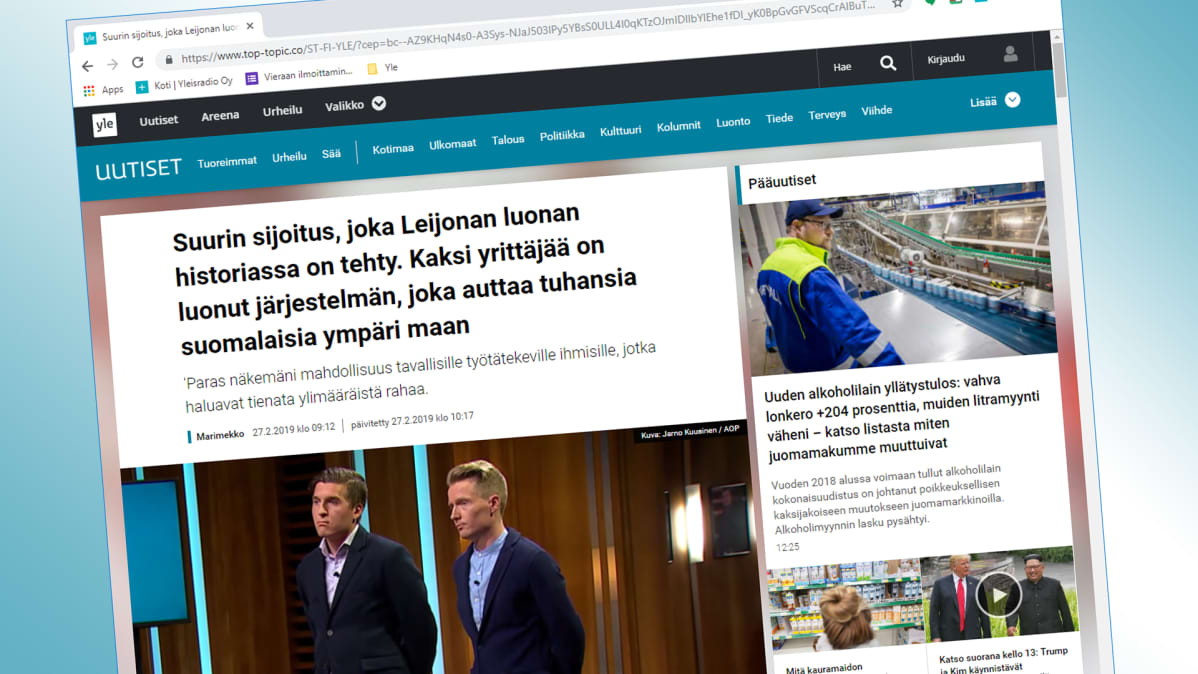The height and width of the screenshot is (674, 1198).
Task: Open Urheilu in the top menu
Action: (x=283, y=110)
